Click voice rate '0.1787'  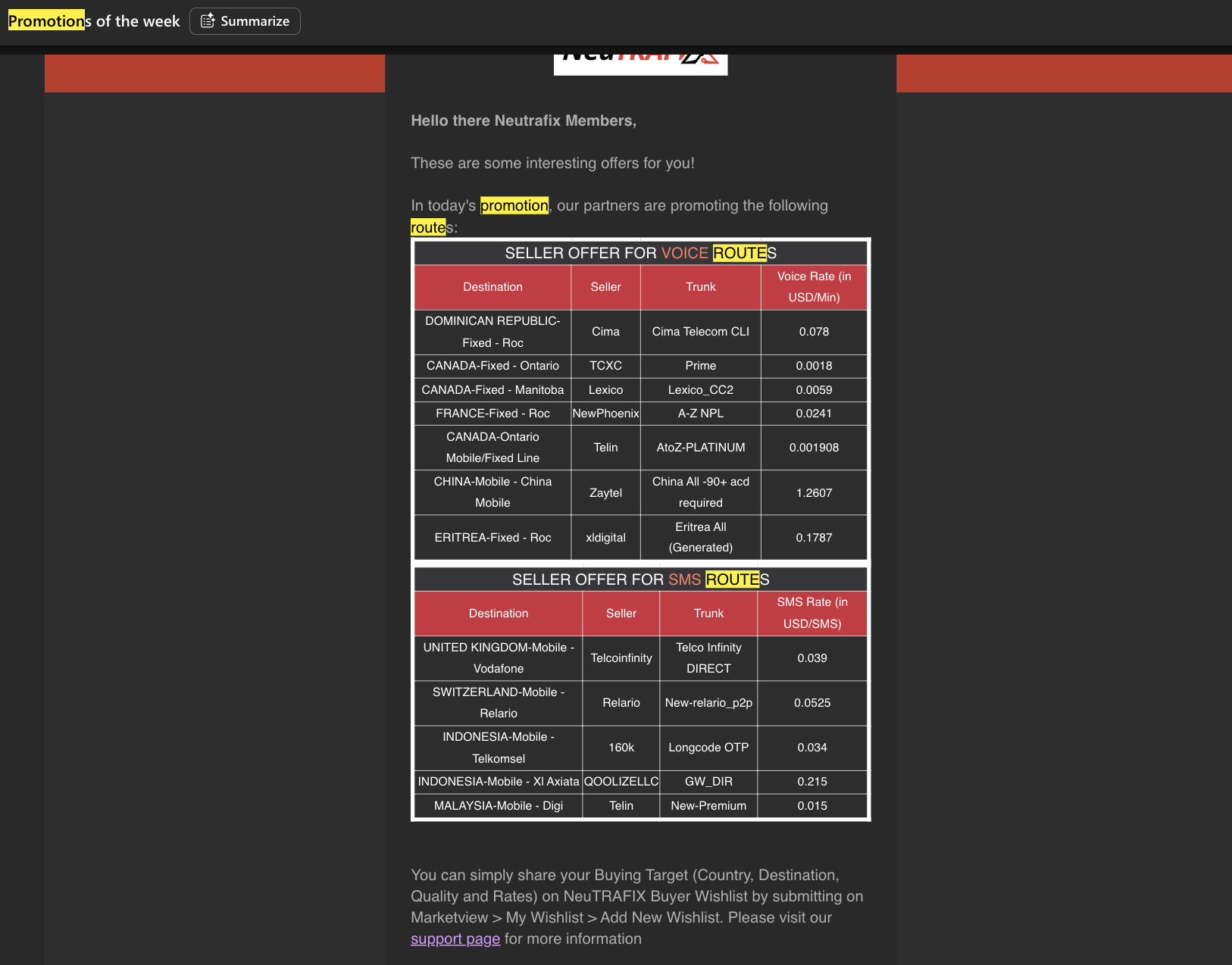click(x=814, y=538)
